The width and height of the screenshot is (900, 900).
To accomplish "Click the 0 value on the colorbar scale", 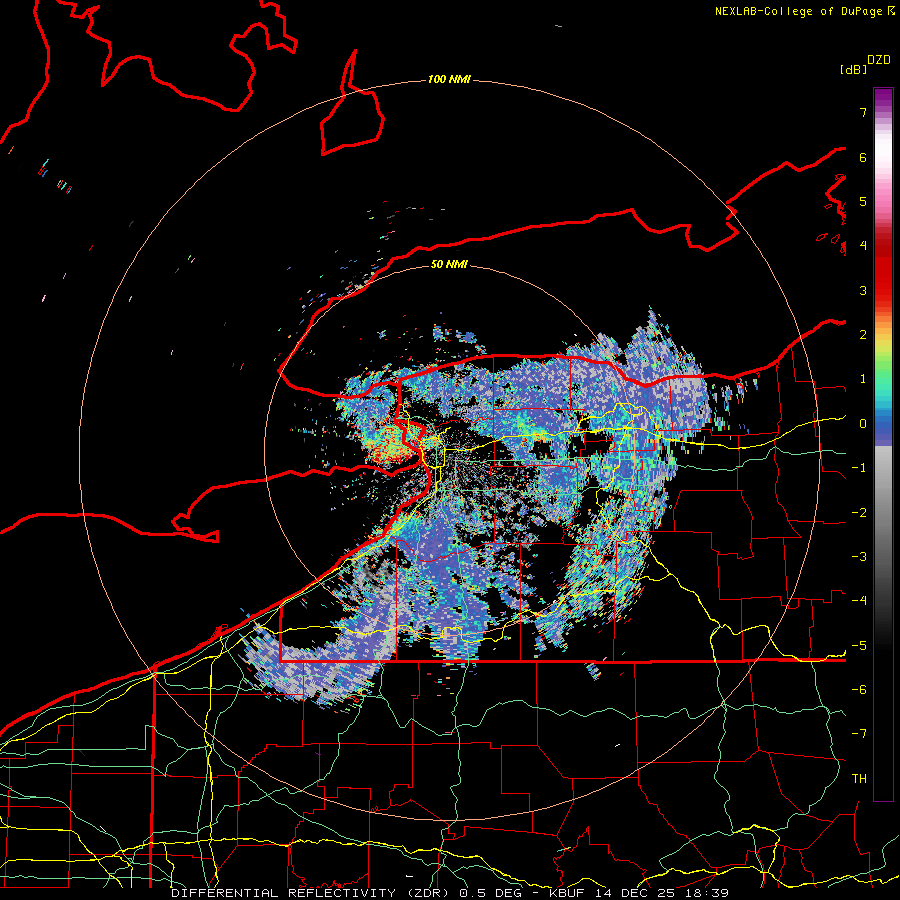I will 863,424.
